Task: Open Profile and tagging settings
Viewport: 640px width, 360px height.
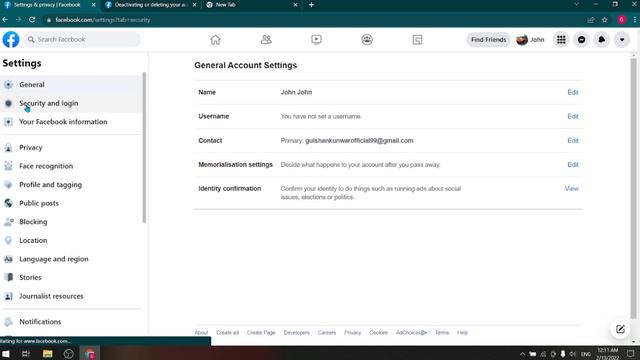Action: tap(71, 184)
